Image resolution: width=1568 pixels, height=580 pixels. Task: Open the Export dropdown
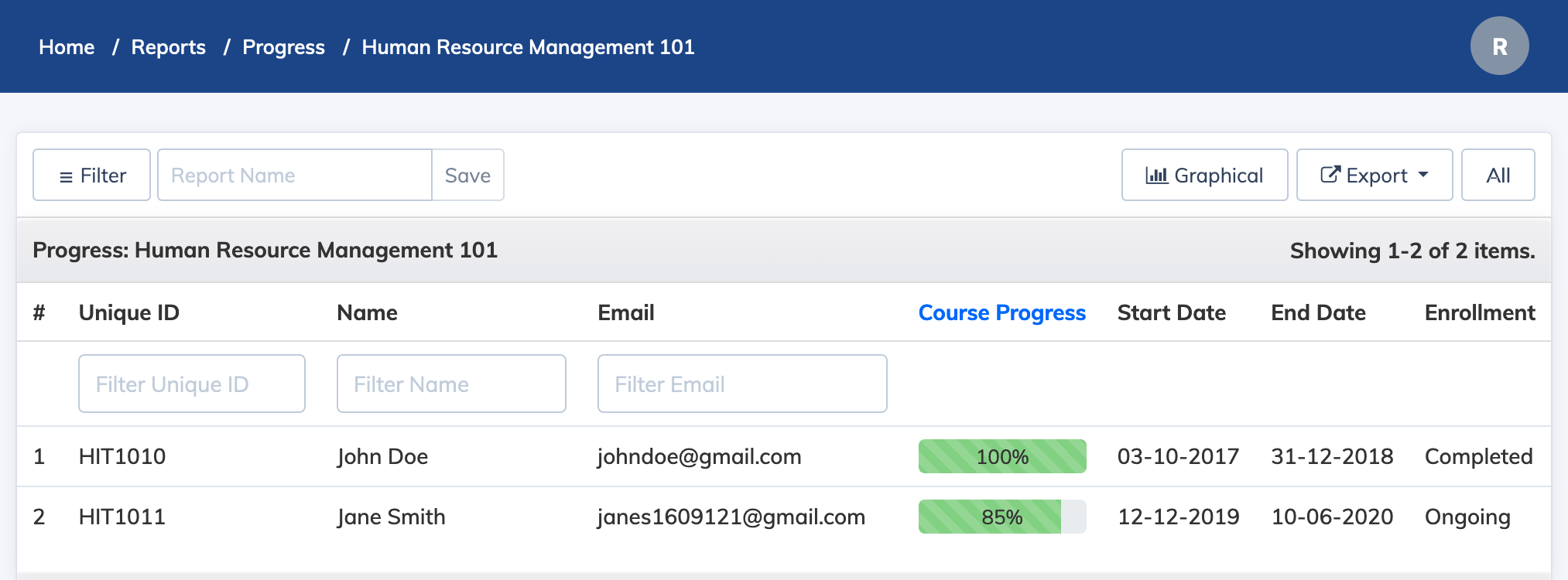(1375, 175)
